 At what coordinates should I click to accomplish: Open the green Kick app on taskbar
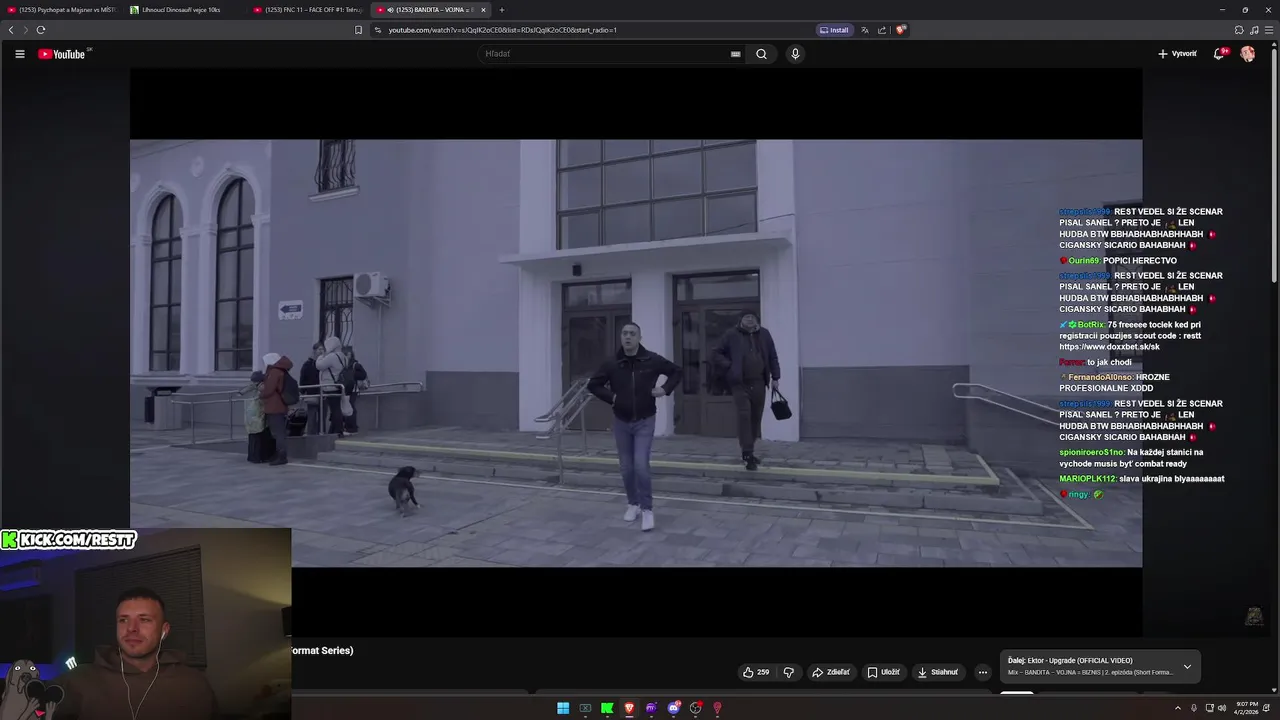click(607, 708)
